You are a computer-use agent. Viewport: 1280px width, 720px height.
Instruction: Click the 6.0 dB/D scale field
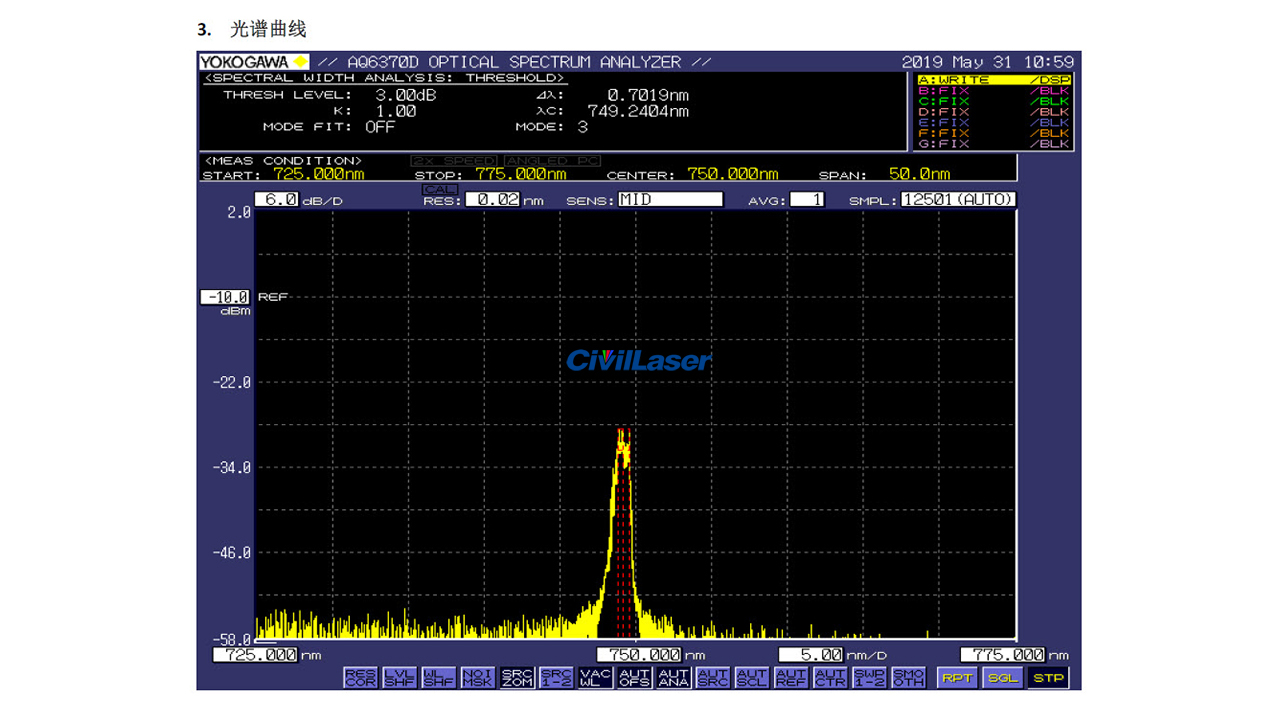[x=277, y=200]
